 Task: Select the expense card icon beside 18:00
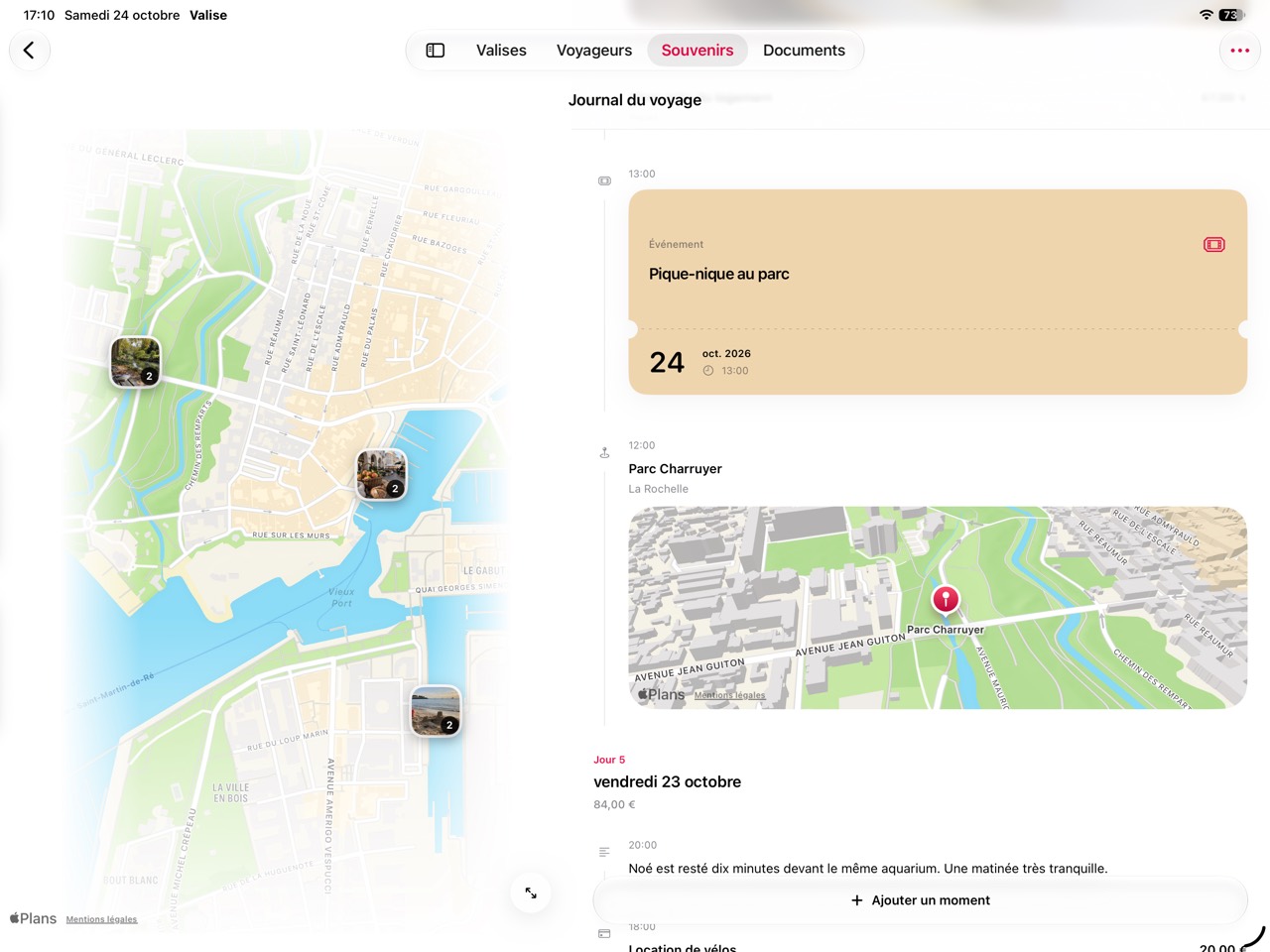[x=604, y=933]
